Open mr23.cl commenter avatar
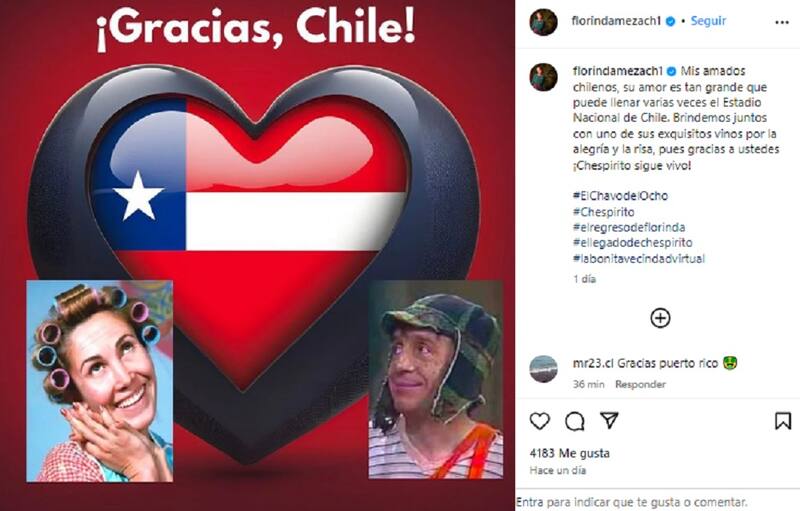This screenshot has width=800, height=511. tap(543, 369)
